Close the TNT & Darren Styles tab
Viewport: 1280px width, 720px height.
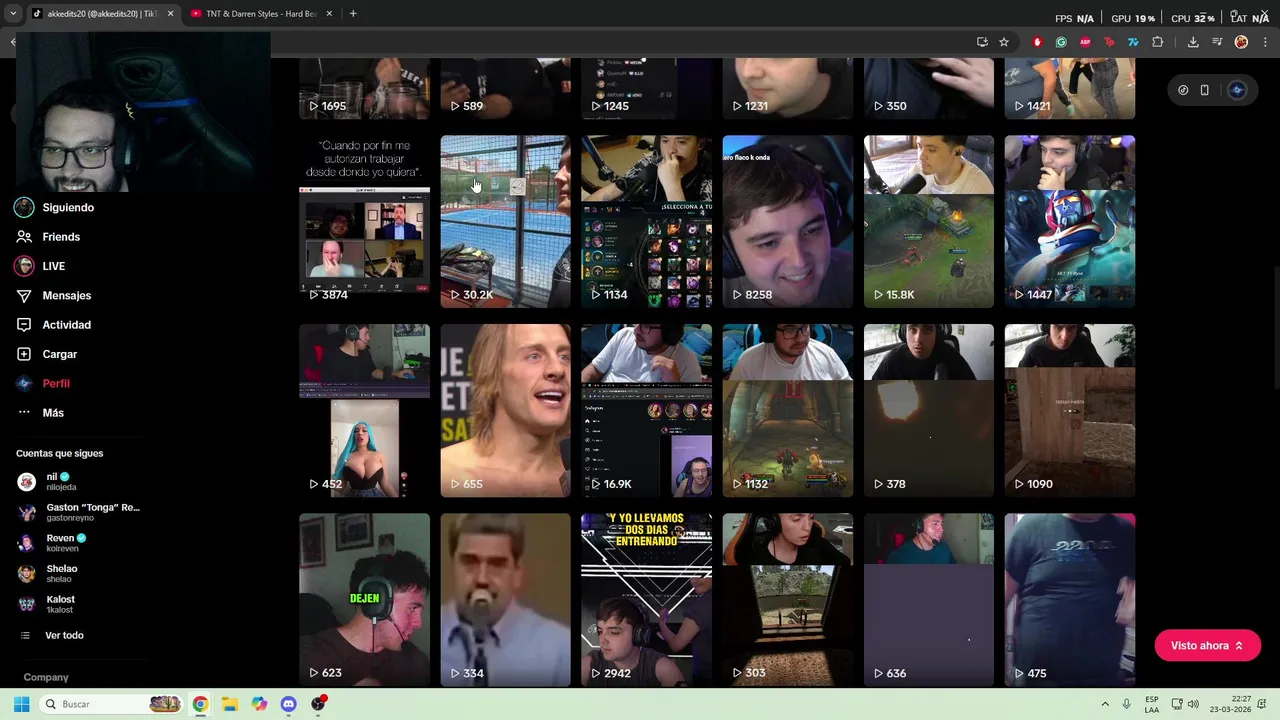click(x=328, y=14)
